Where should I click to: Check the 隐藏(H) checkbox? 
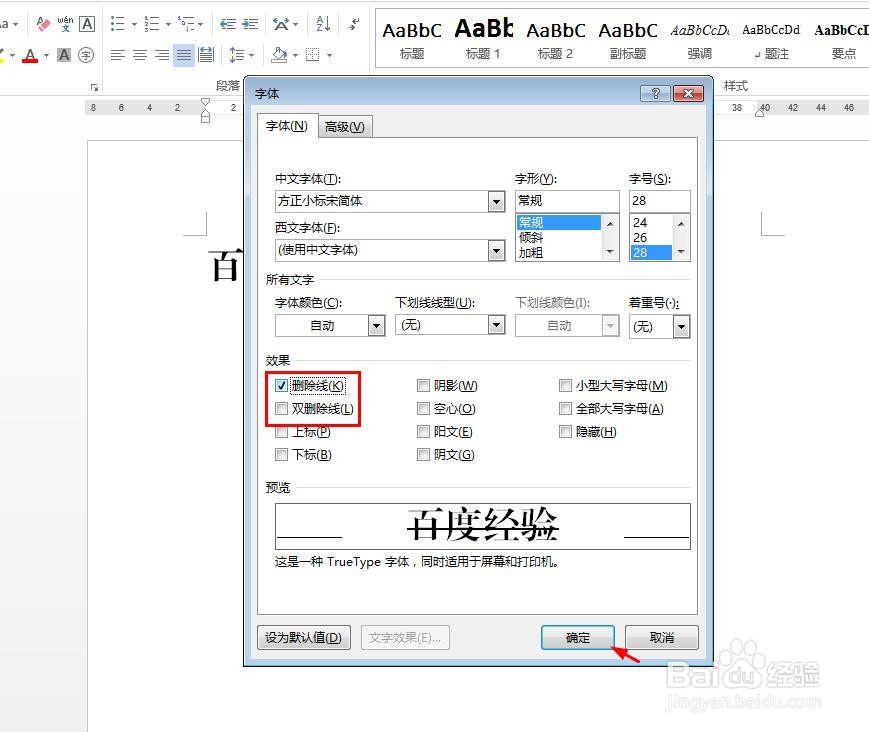(565, 432)
